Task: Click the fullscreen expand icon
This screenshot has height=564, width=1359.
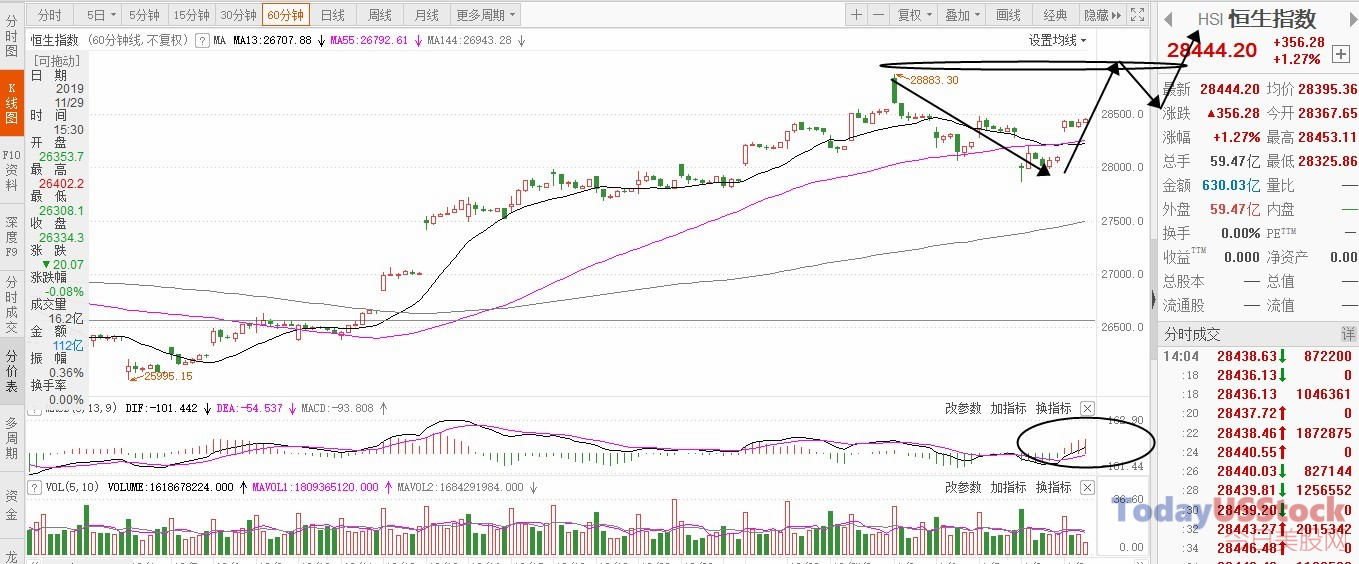Action: (1136, 15)
